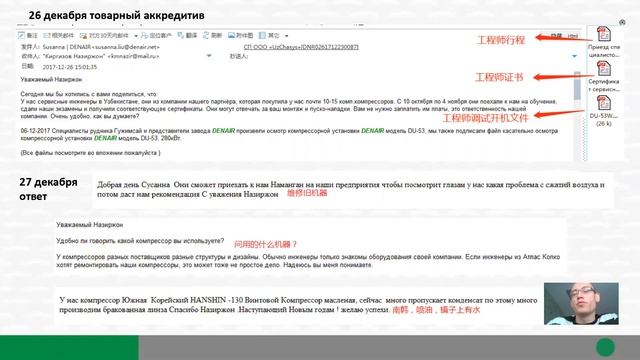The width and height of the screenshot is (640, 360).
Task: Expand the arrow beside 其它
Action: coord(287,36)
